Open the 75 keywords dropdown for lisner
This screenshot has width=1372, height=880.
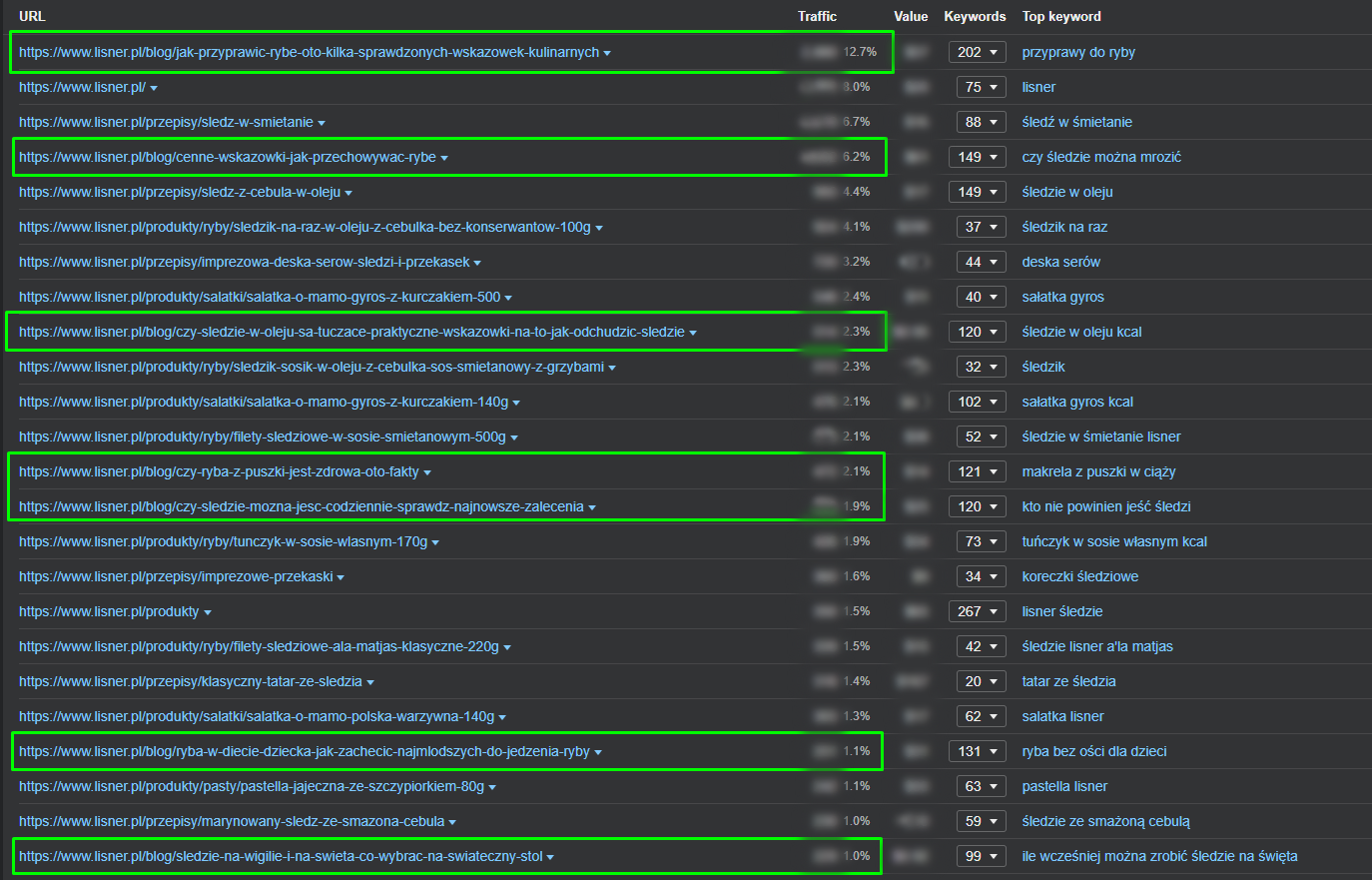[x=977, y=87]
